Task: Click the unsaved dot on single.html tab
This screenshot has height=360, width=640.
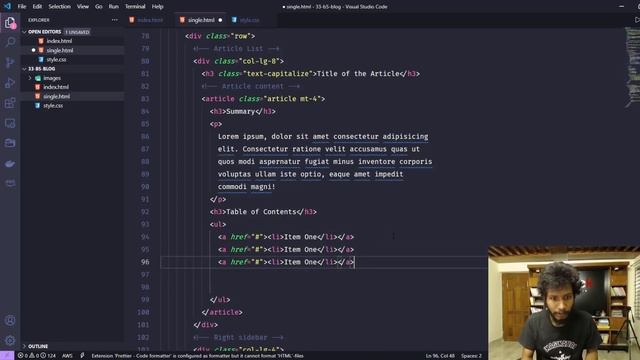Action: pos(220,20)
